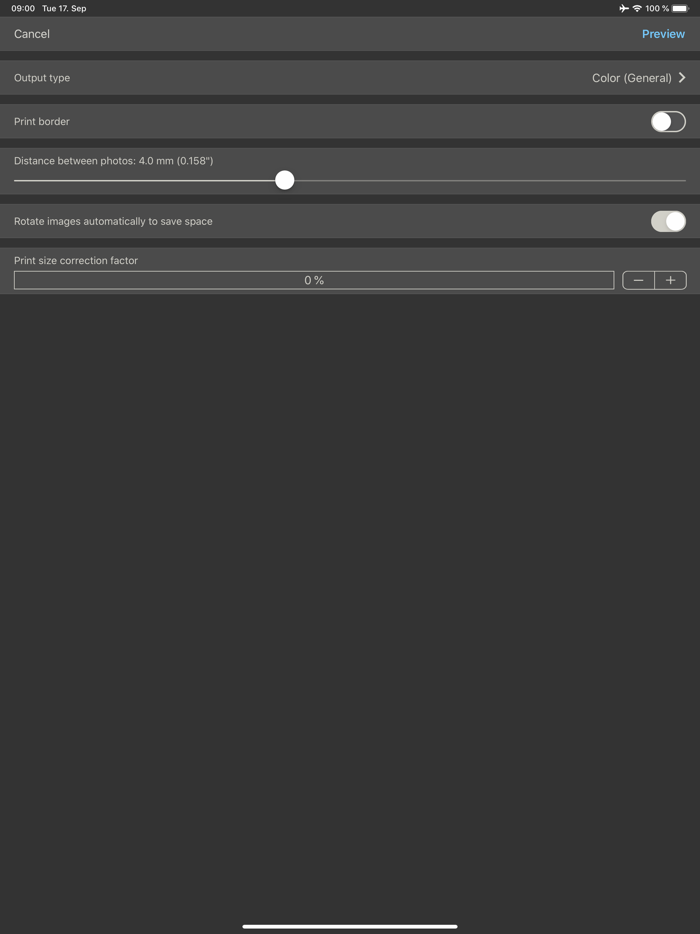Tap the 09:00 clock in status bar
Image resolution: width=700 pixels, height=934 pixels.
[x=23, y=8]
